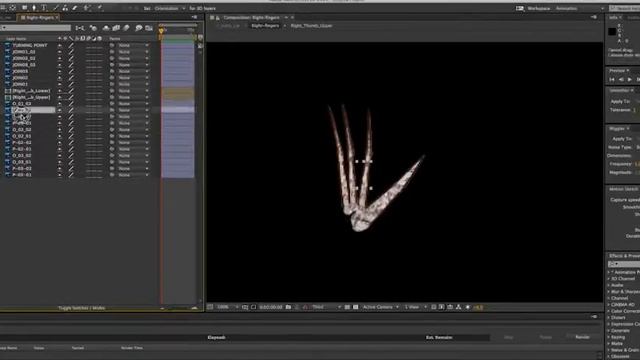Image resolution: width=640 pixels, height=360 pixels.
Task: Click the layer search field in the timeline
Action: 36,28
